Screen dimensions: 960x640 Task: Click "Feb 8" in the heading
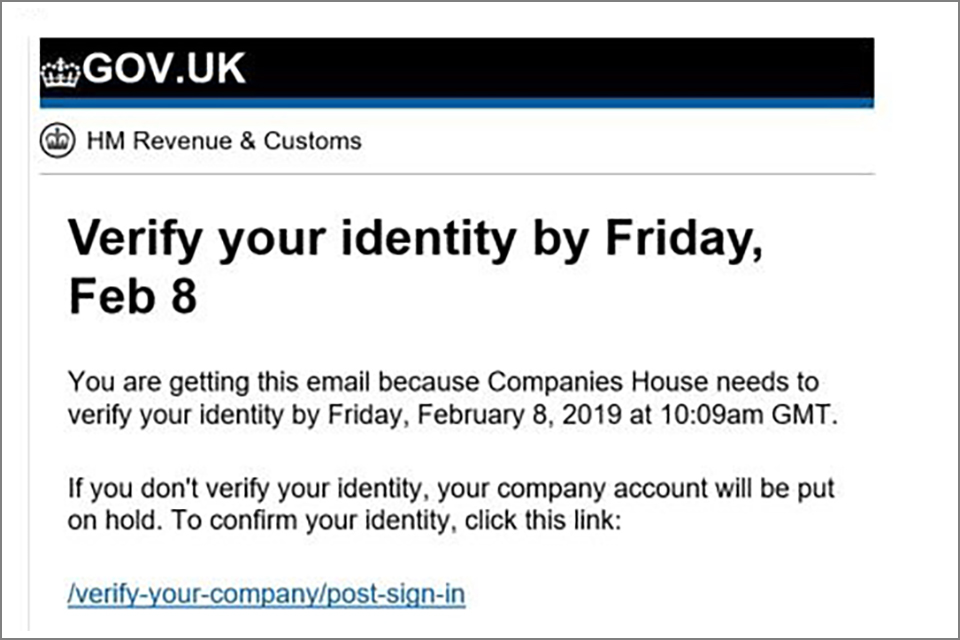tap(132, 297)
